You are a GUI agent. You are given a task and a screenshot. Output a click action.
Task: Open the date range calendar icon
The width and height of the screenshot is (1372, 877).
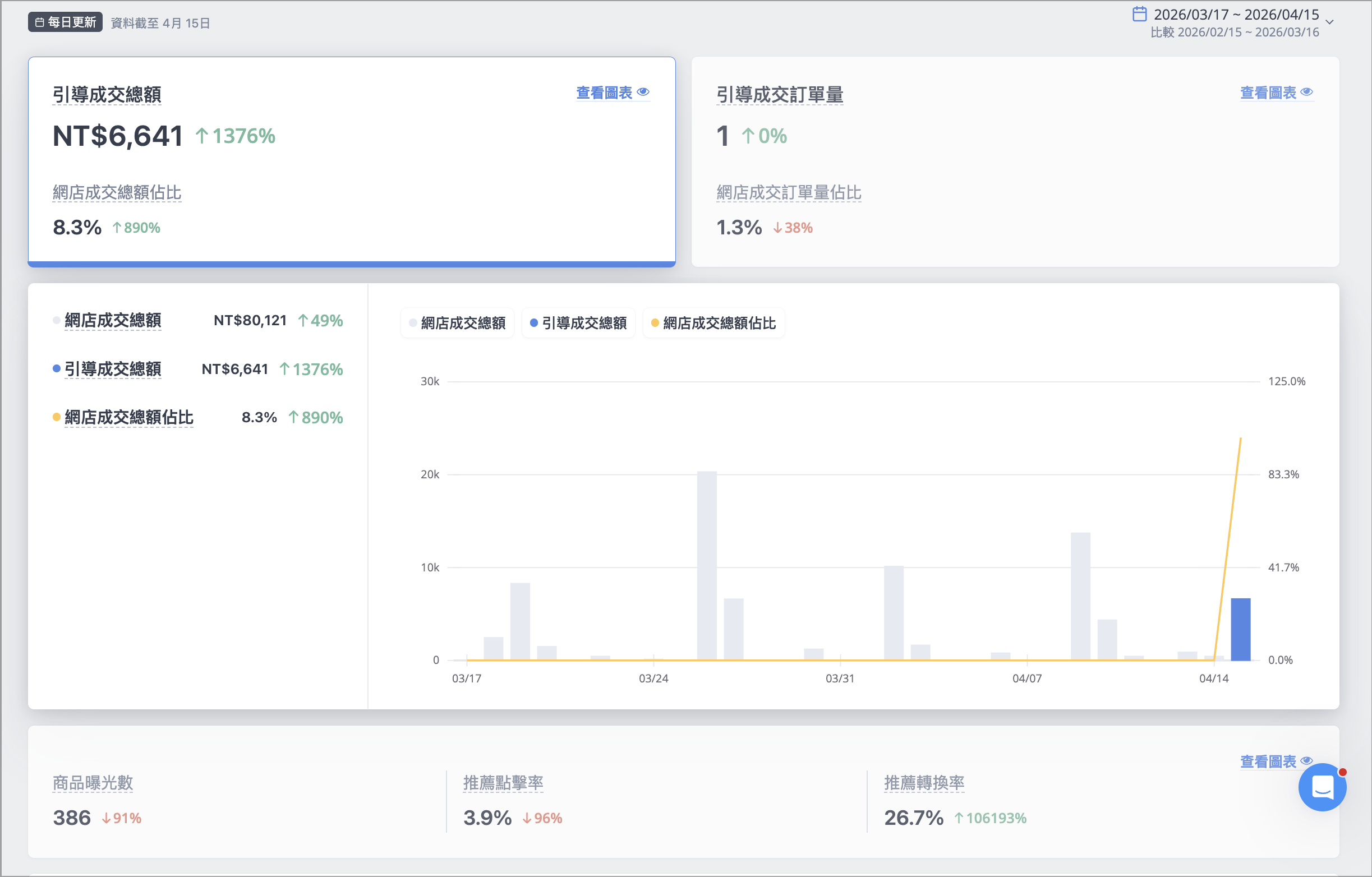click(1139, 14)
